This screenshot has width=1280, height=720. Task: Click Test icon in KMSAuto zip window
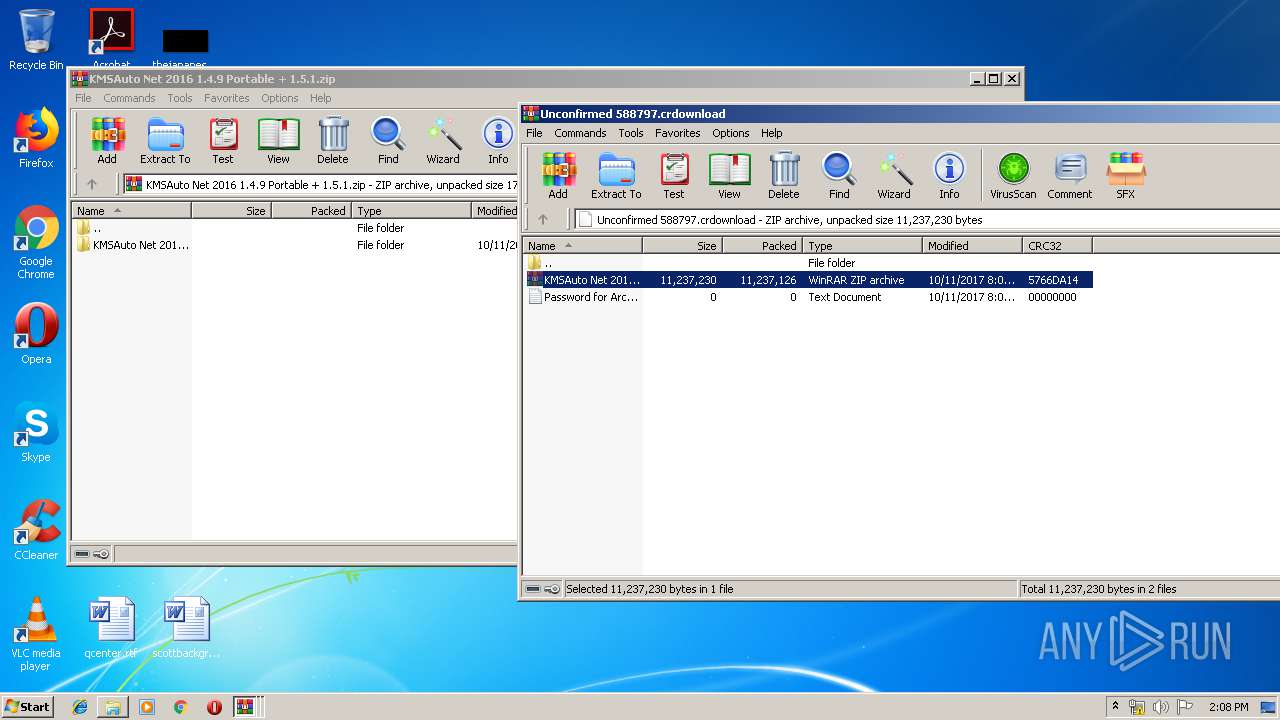point(223,141)
